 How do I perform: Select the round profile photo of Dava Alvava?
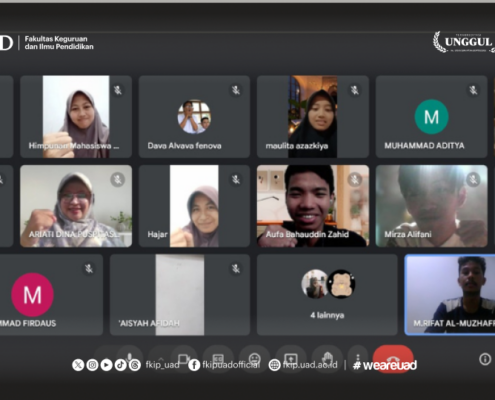point(194,117)
